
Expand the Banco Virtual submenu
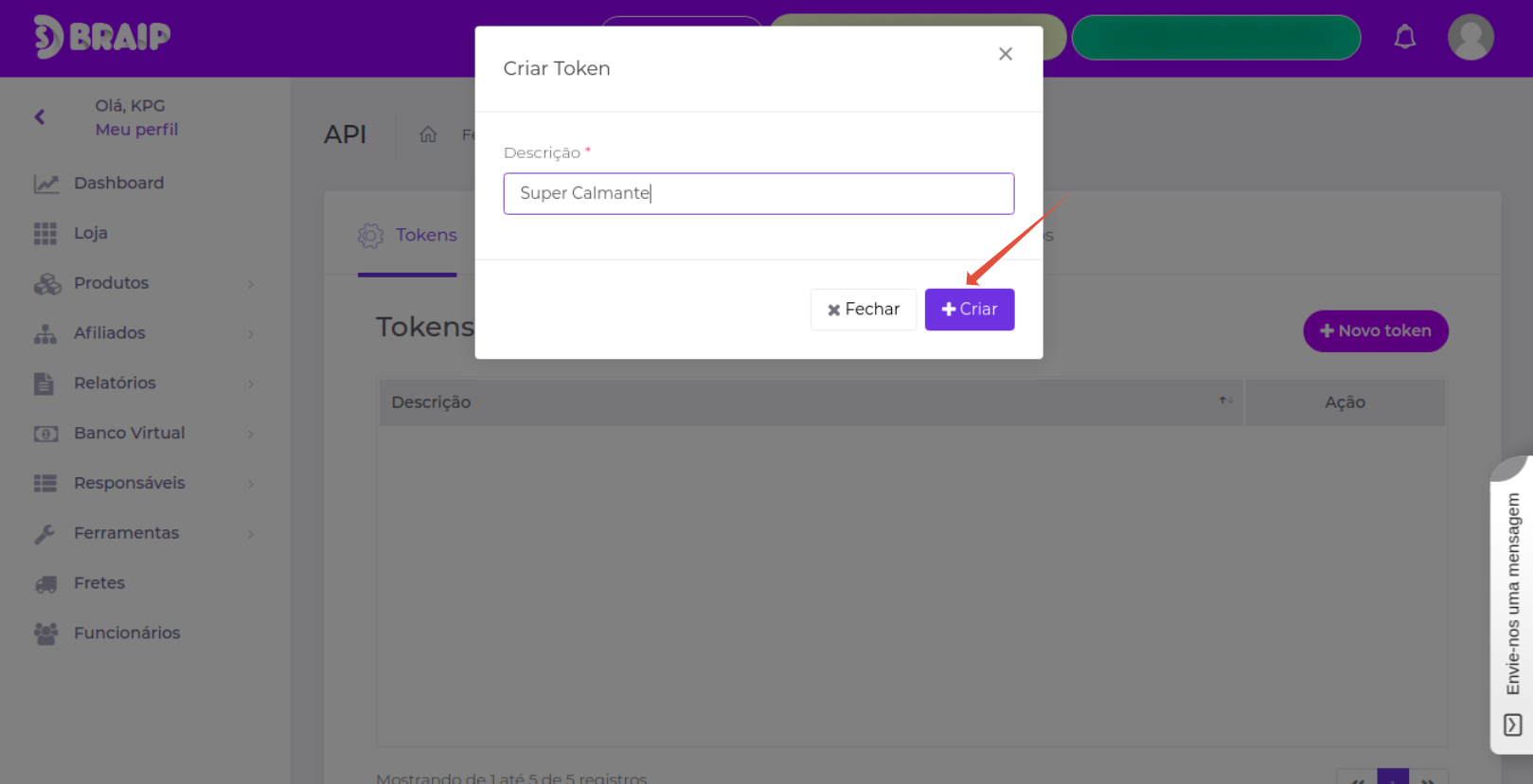pos(251,434)
